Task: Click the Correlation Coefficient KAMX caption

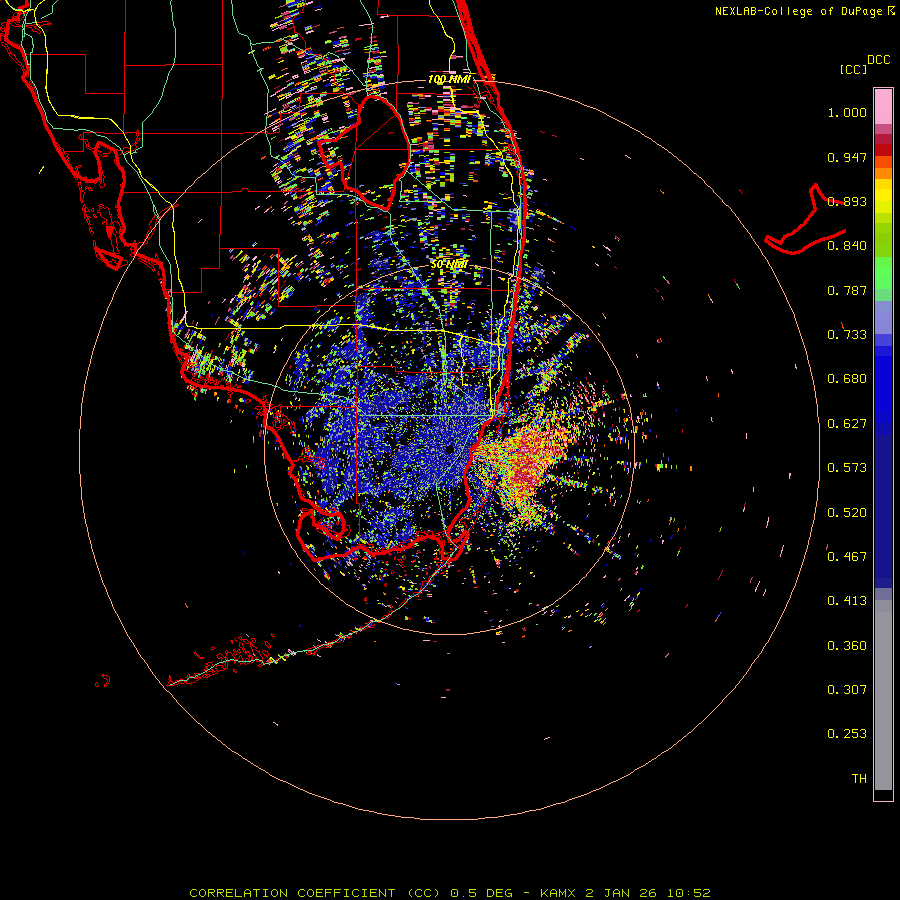Action: point(449,893)
